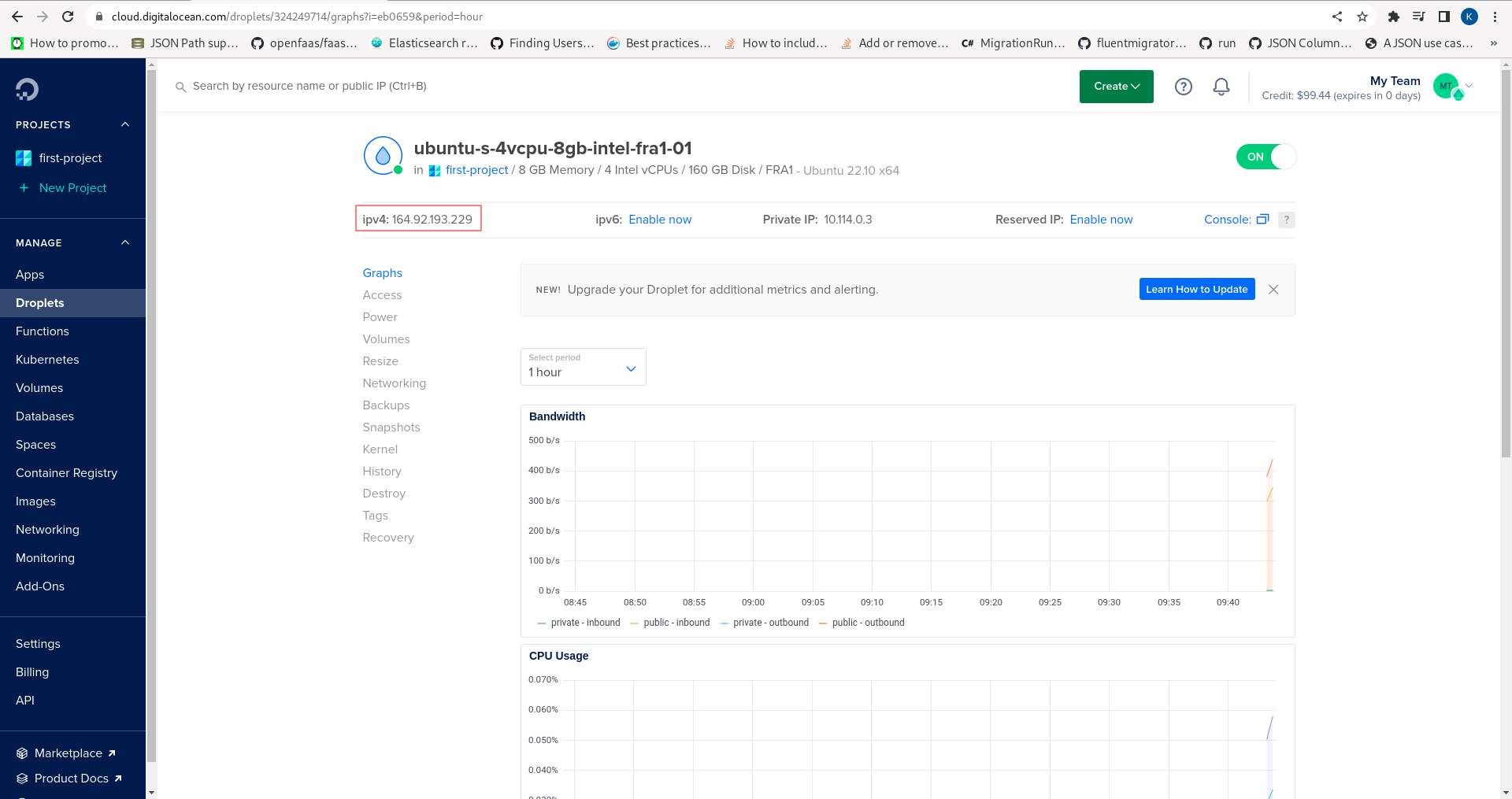Click the browser forward arrow
The image size is (1512, 799).
coord(43,17)
